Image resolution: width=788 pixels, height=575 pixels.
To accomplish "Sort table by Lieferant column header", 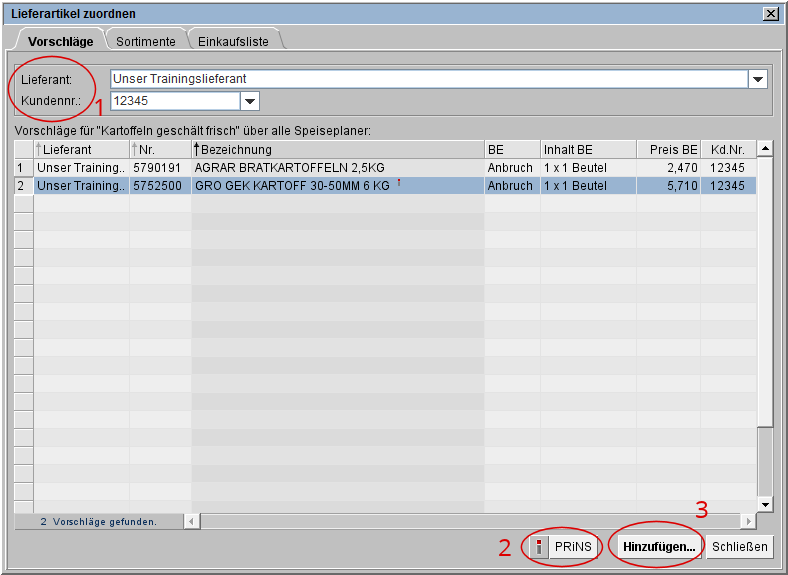I will [x=81, y=150].
